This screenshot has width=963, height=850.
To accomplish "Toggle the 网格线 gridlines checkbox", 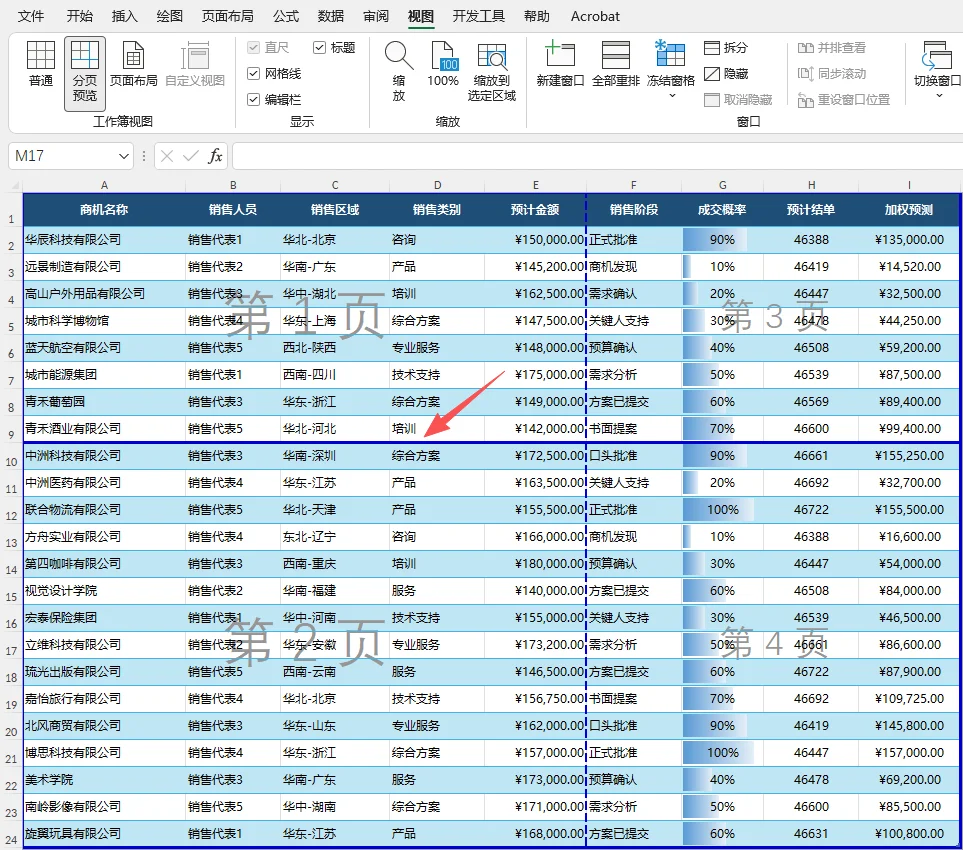I will click(253, 74).
